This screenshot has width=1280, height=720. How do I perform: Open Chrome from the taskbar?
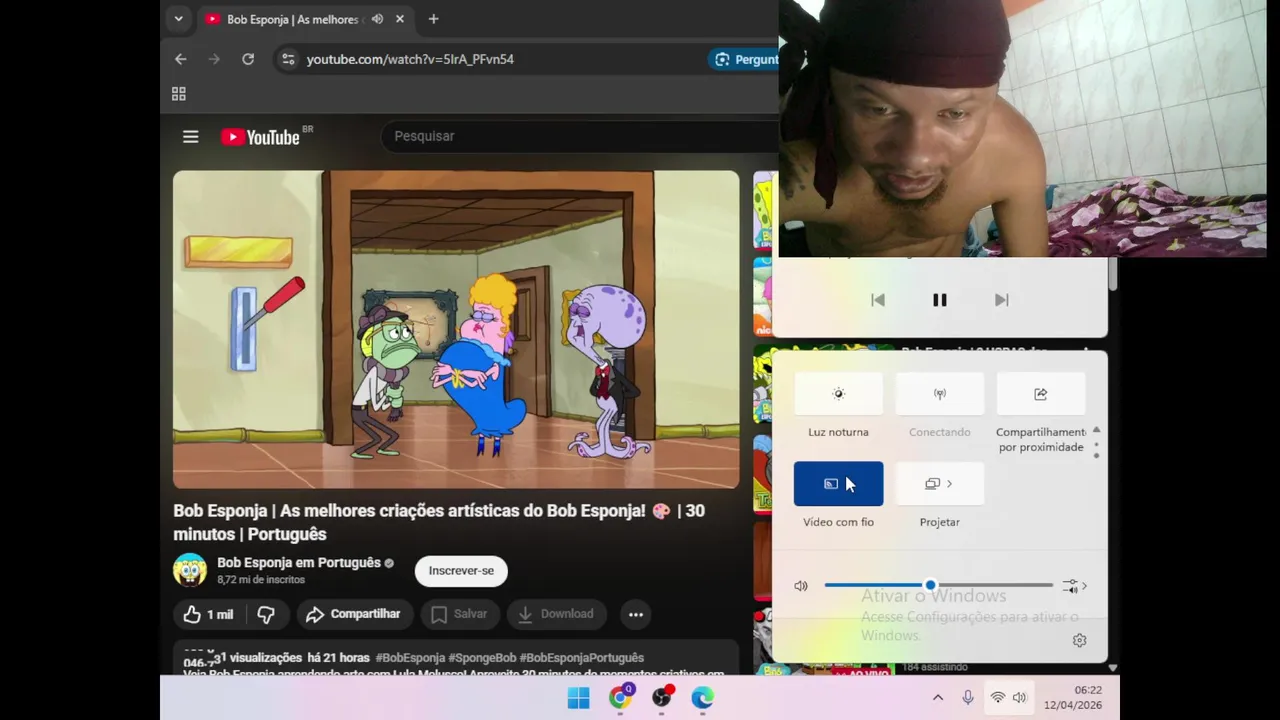(x=620, y=698)
